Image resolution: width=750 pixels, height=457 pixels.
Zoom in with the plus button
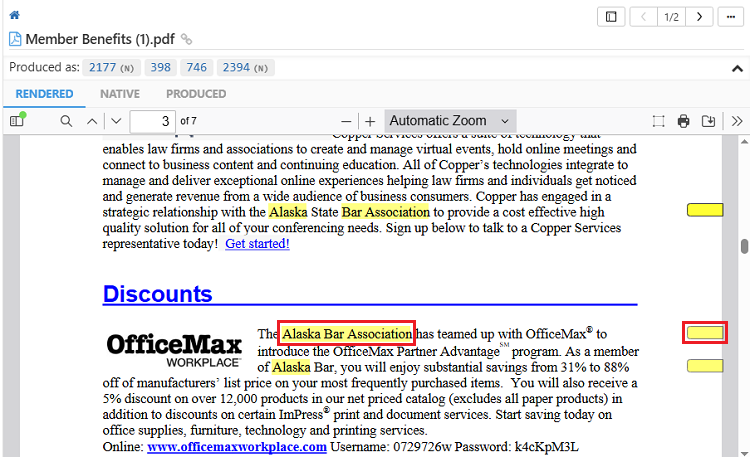pyautogui.click(x=370, y=122)
